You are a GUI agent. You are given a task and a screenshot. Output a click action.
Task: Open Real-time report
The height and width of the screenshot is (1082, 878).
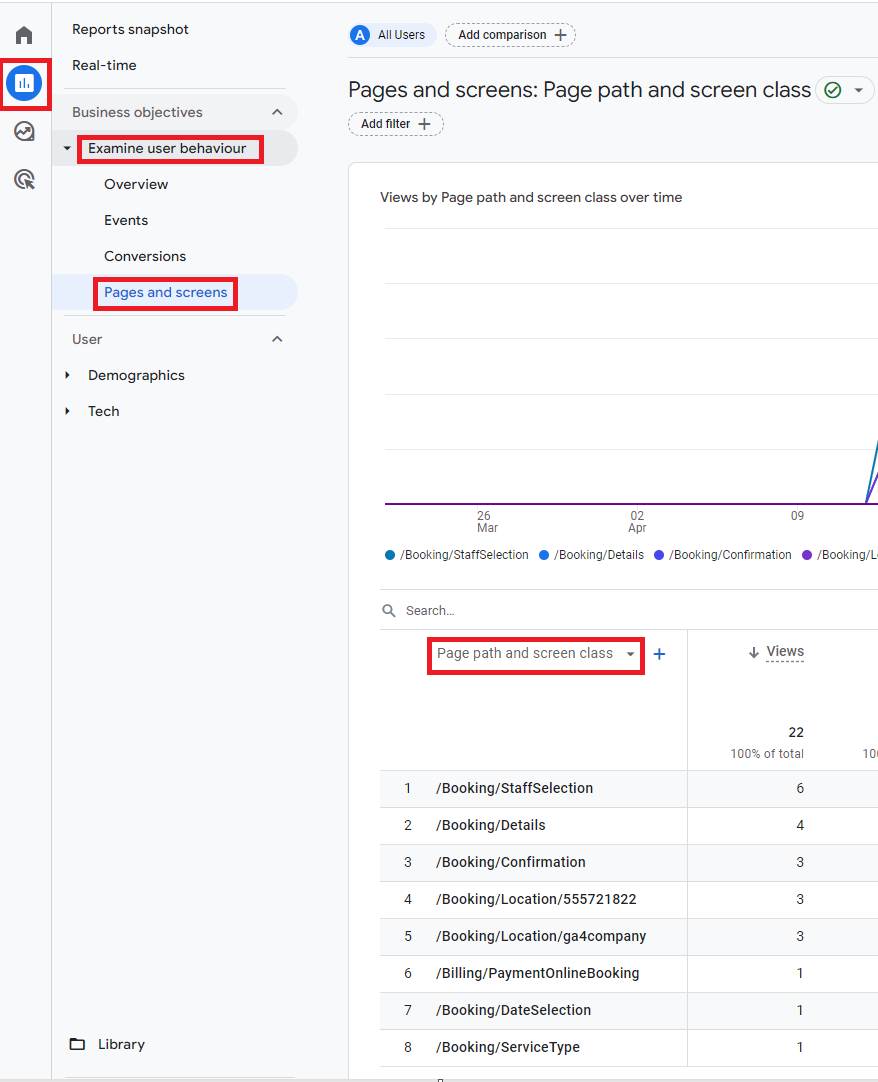pos(104,65)
